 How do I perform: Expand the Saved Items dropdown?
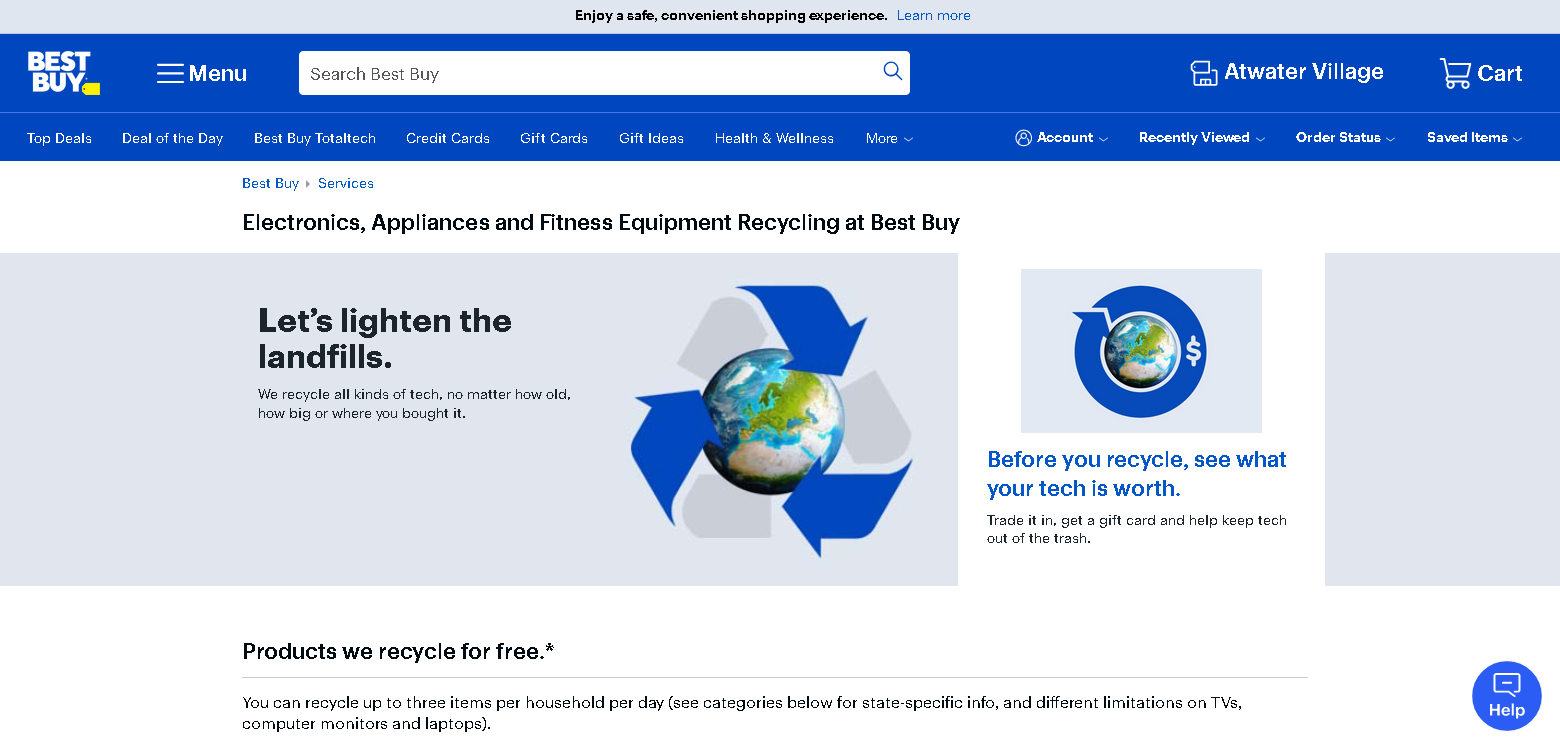(x=1474, y=138)
